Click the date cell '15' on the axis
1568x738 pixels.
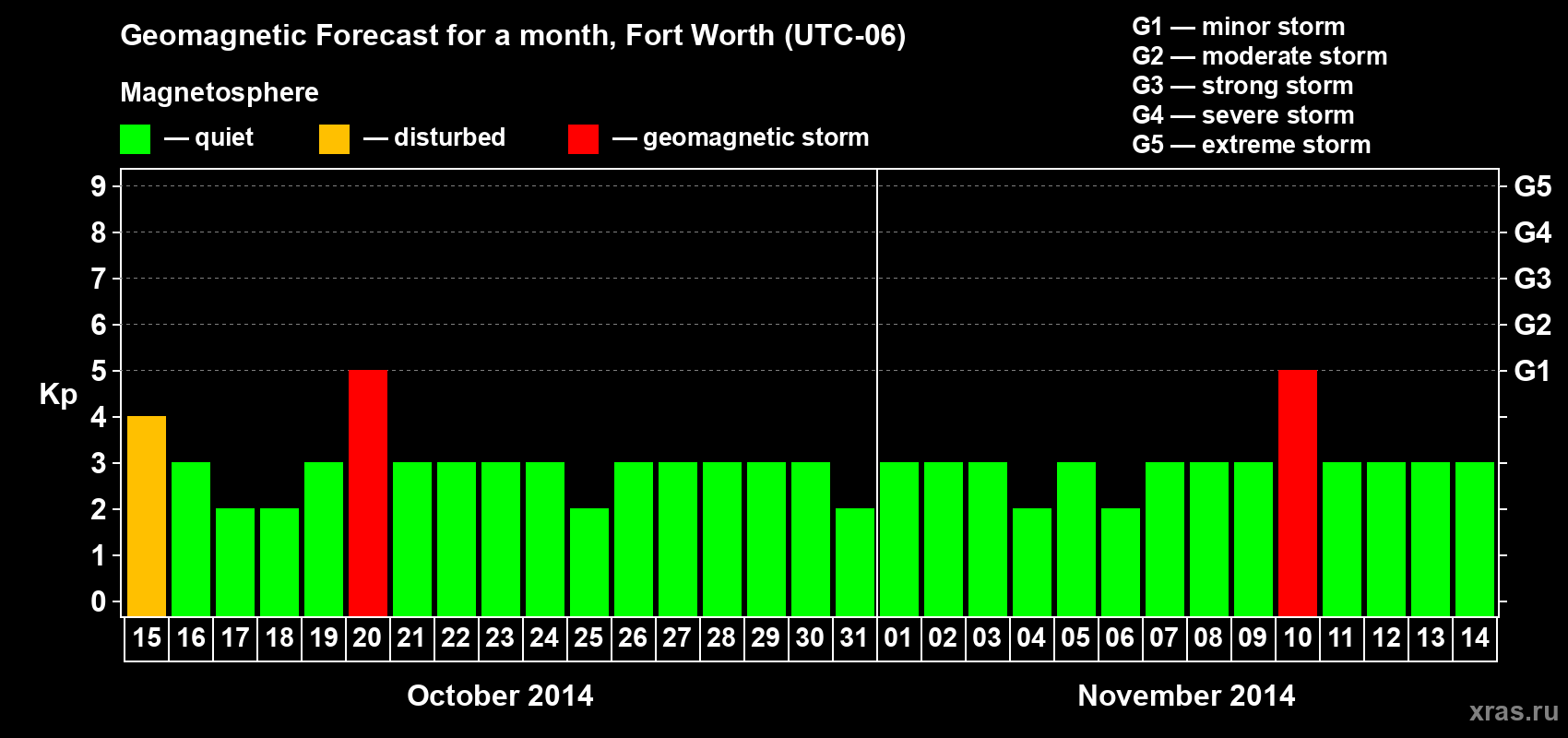coord(147,638)
